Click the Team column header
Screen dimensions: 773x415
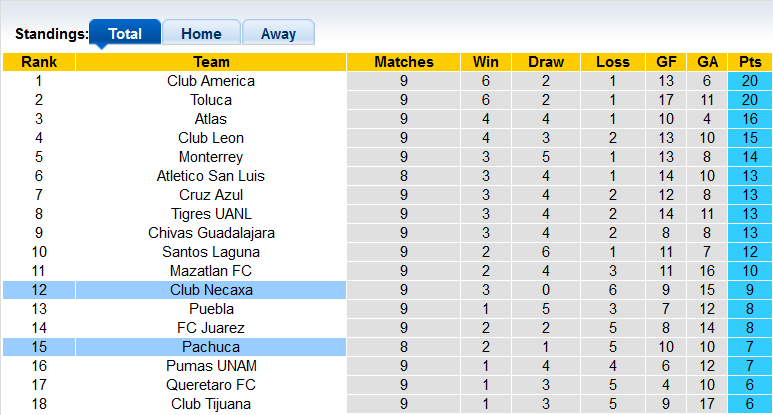211,62
